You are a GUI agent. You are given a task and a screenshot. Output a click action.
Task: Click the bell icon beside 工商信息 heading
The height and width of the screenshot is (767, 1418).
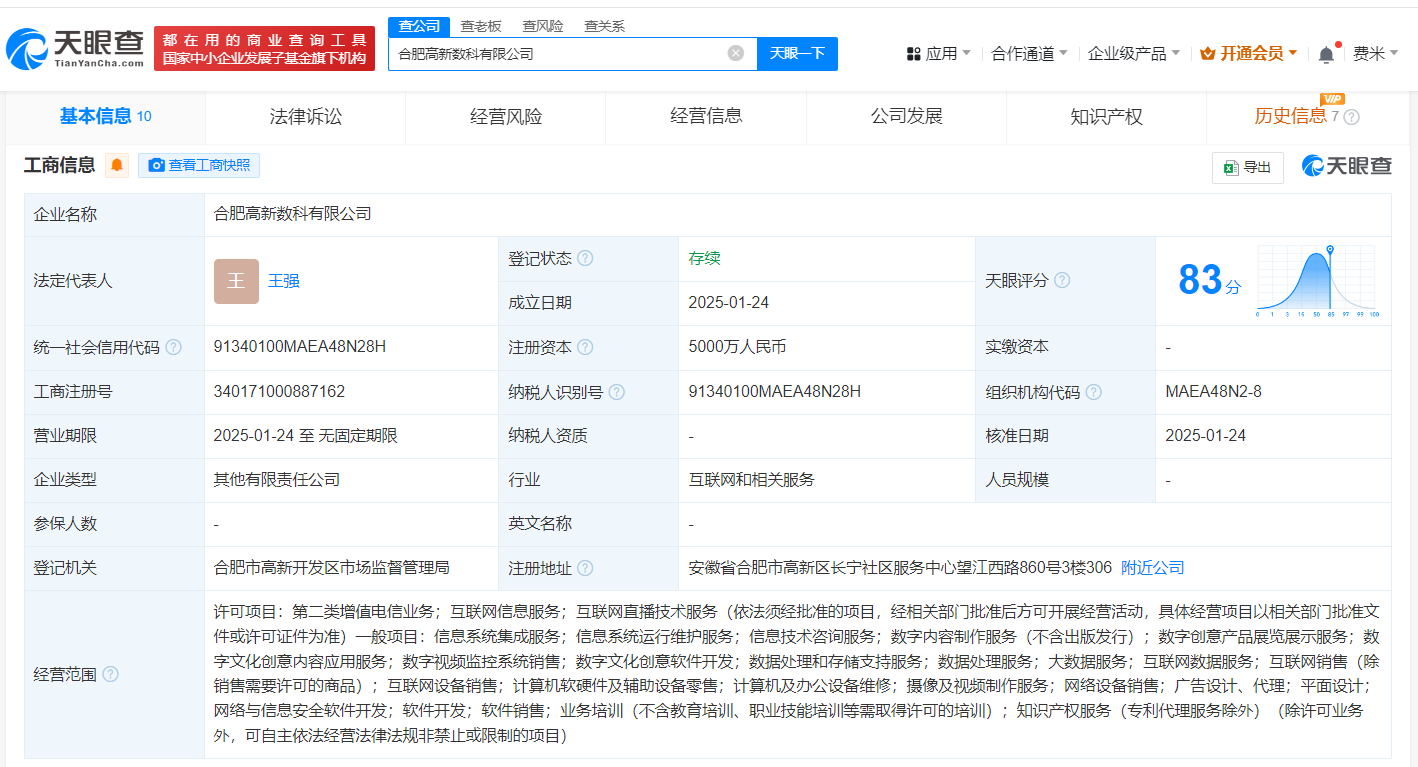[117, 165]
